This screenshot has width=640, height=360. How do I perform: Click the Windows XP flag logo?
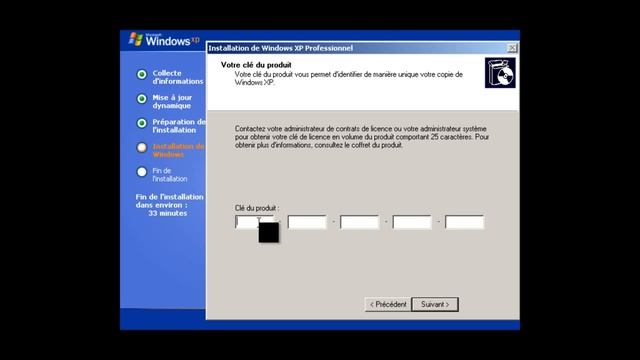pyautogui.click(x=136, y=40)
